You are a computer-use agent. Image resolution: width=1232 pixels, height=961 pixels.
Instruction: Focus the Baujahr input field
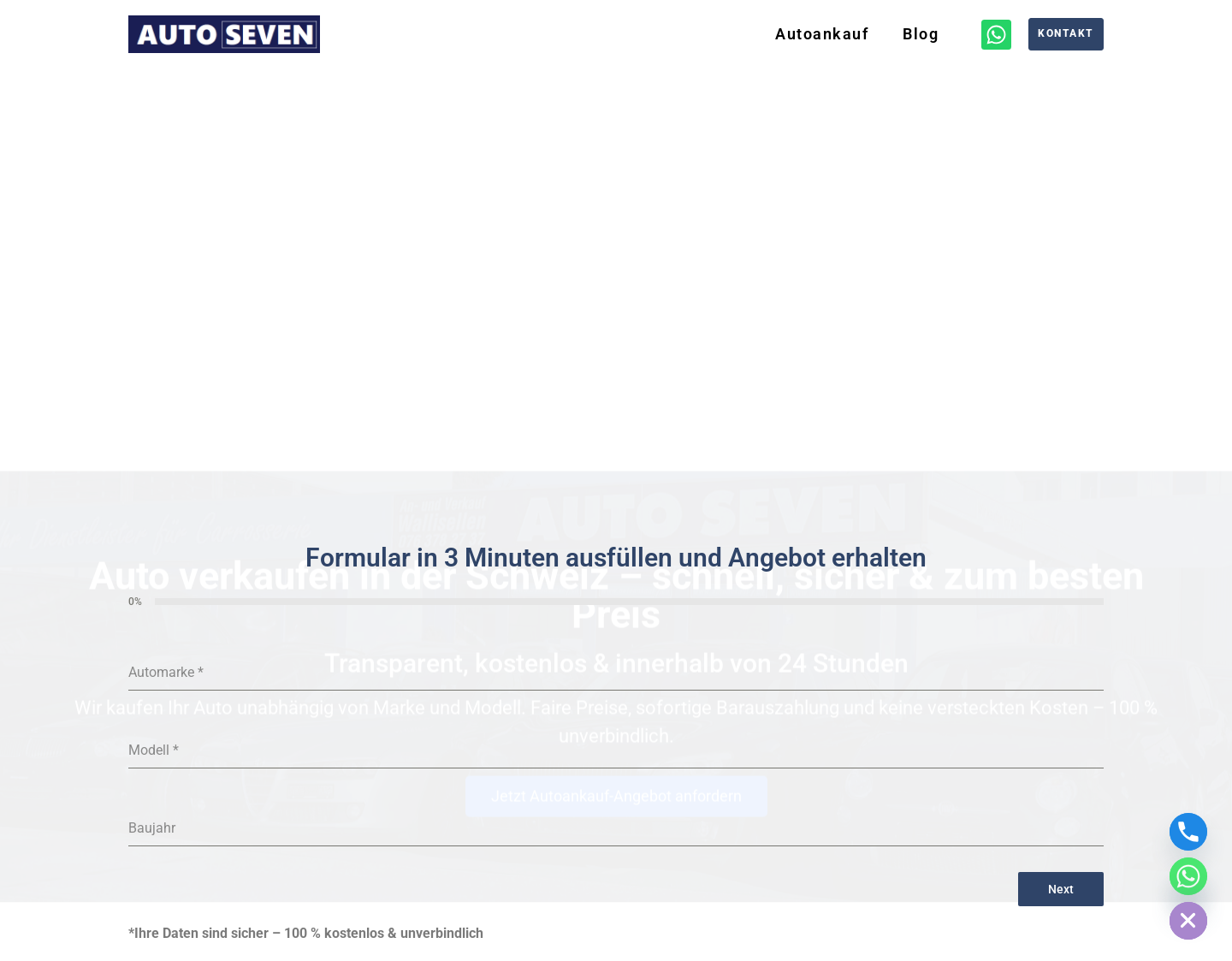pyautogui.click(x=616, y=828)
